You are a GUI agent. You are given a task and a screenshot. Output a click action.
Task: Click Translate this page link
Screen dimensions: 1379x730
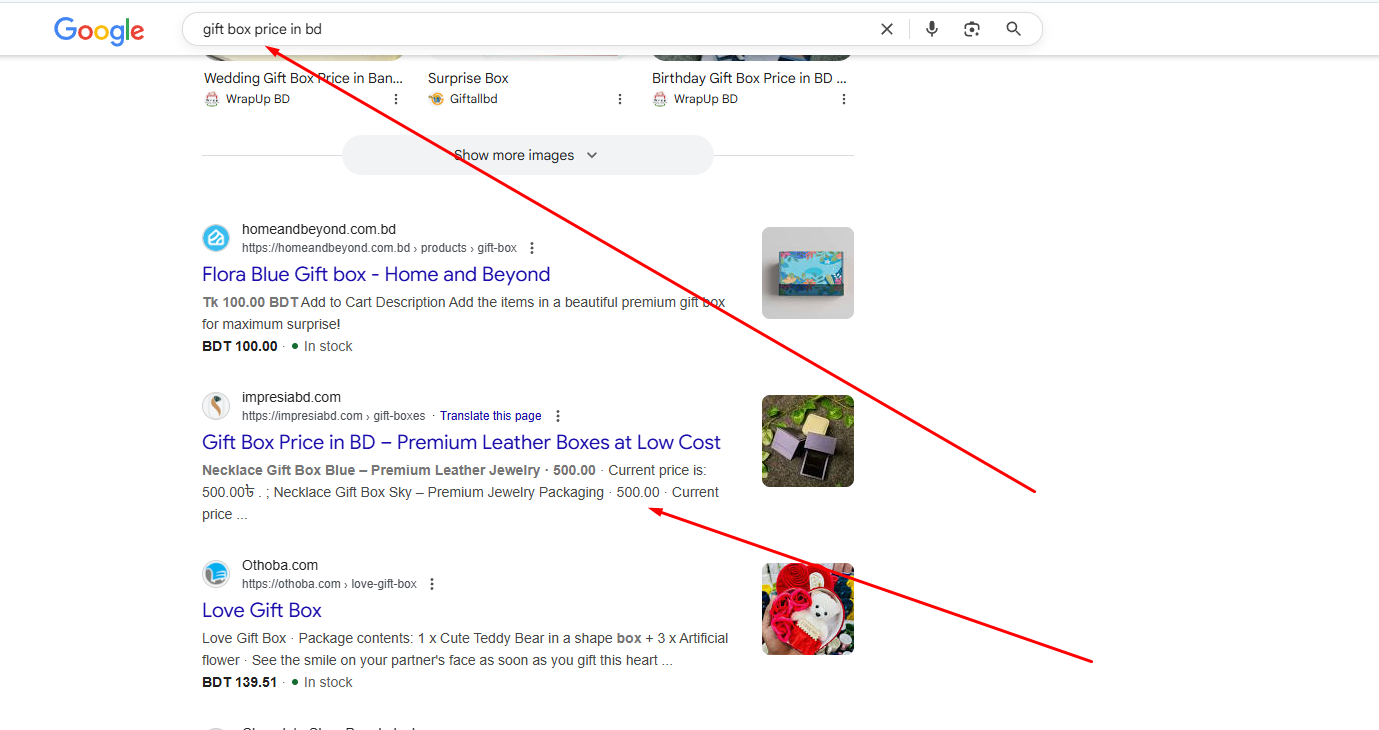click(490, 416)
